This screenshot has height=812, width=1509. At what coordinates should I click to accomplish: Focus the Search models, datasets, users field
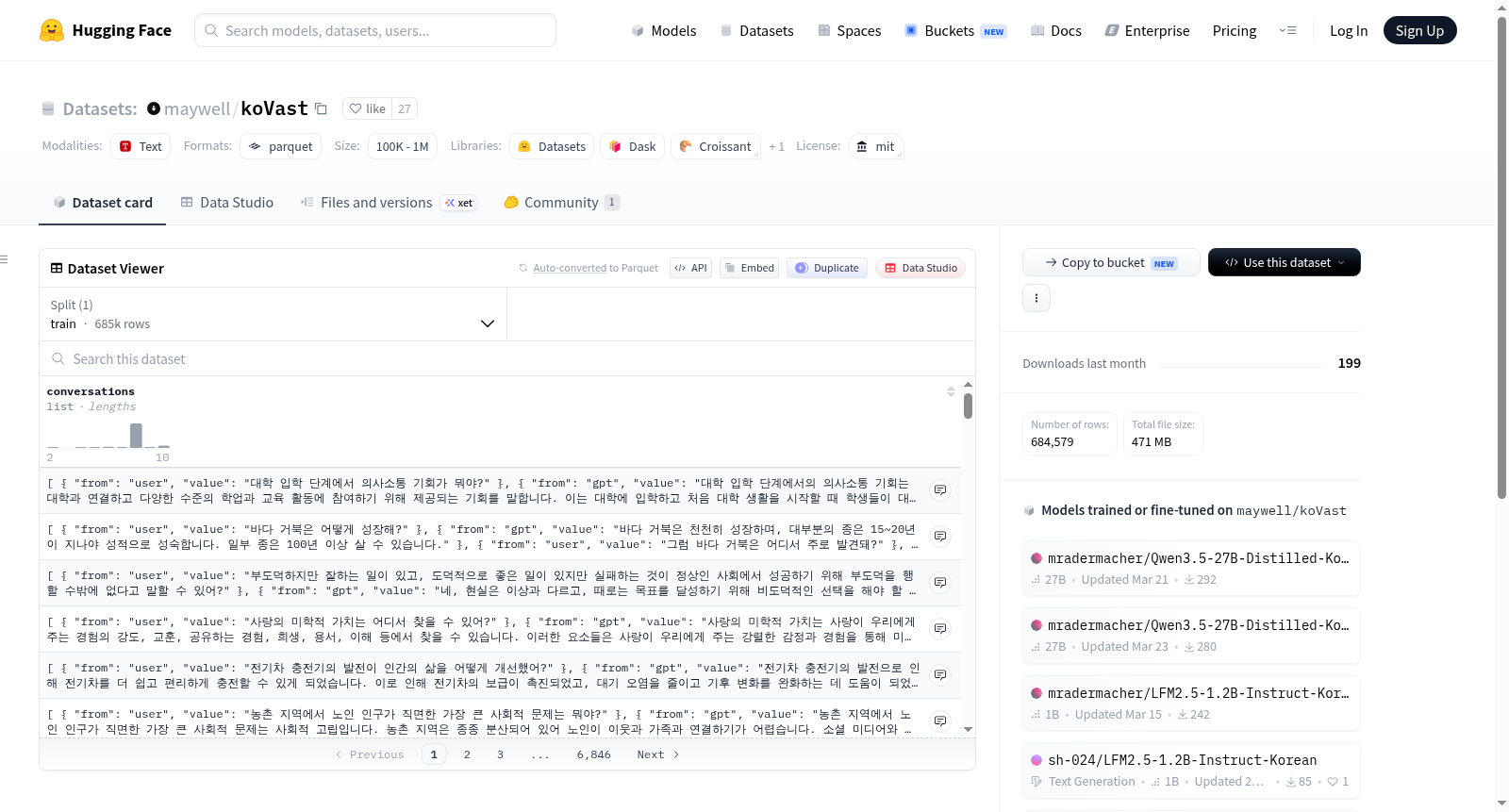(375, 30)
